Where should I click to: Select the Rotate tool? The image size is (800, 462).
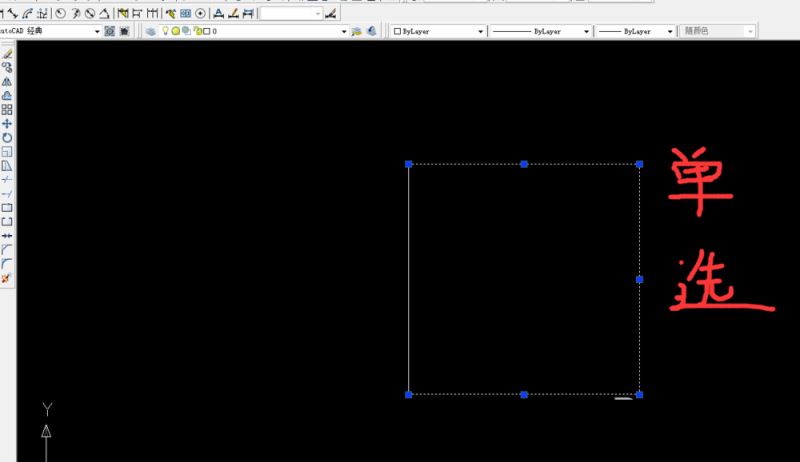(x=7, y=138)
